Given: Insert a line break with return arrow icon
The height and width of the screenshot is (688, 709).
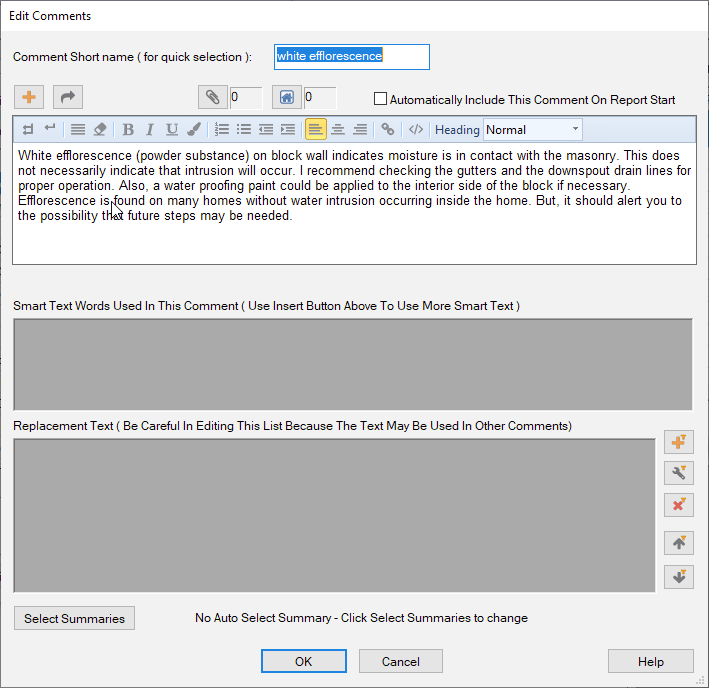Looking at the screenshot, I should tap(50, 129).
